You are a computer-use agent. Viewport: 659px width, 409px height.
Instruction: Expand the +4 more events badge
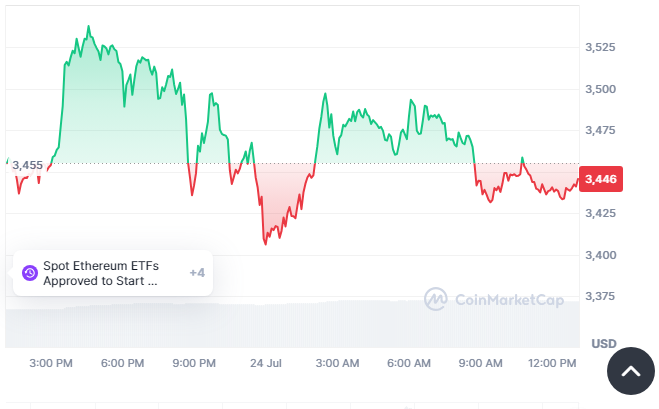tap(196, 273)
